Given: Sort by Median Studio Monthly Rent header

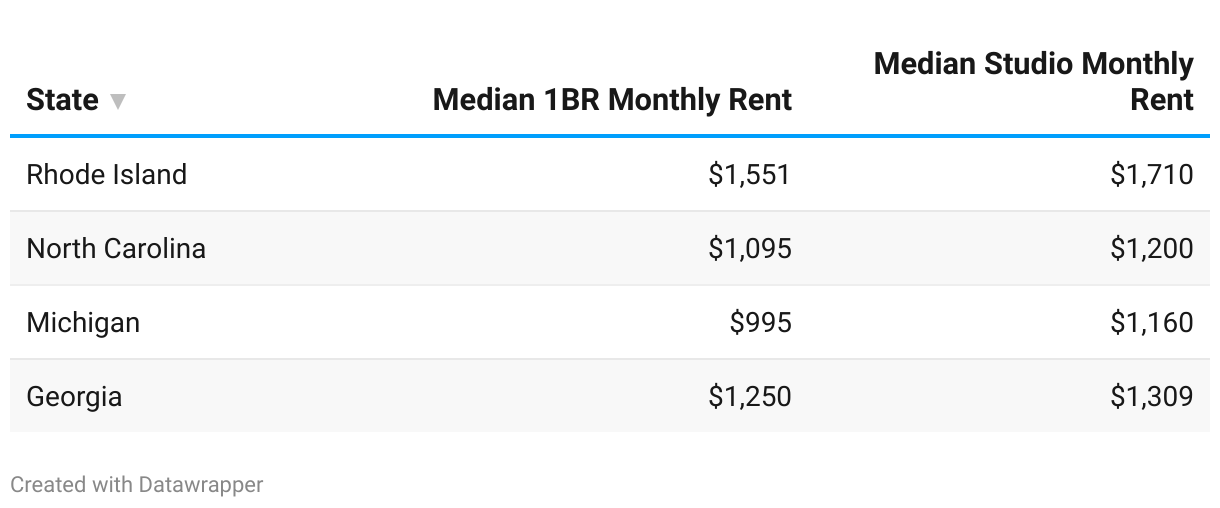Looking at the screenshot, I should (x=1034, y=82).
